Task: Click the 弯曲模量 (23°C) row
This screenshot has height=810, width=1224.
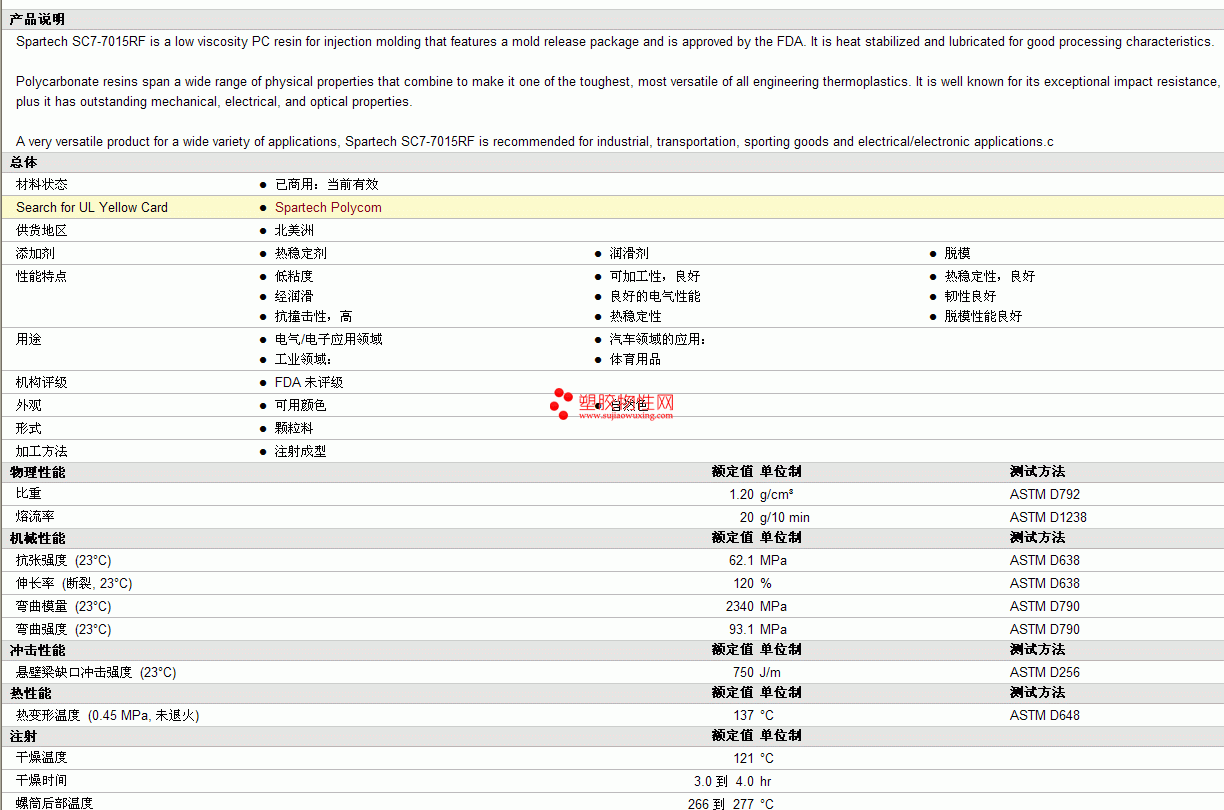Action: tap(612, 606)
